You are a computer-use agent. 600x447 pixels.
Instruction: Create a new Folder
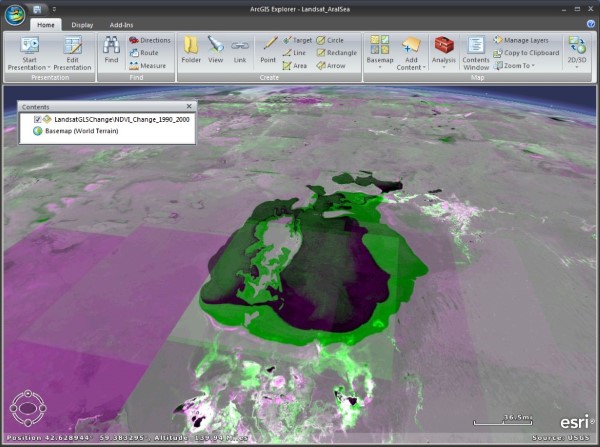(191, 49)
